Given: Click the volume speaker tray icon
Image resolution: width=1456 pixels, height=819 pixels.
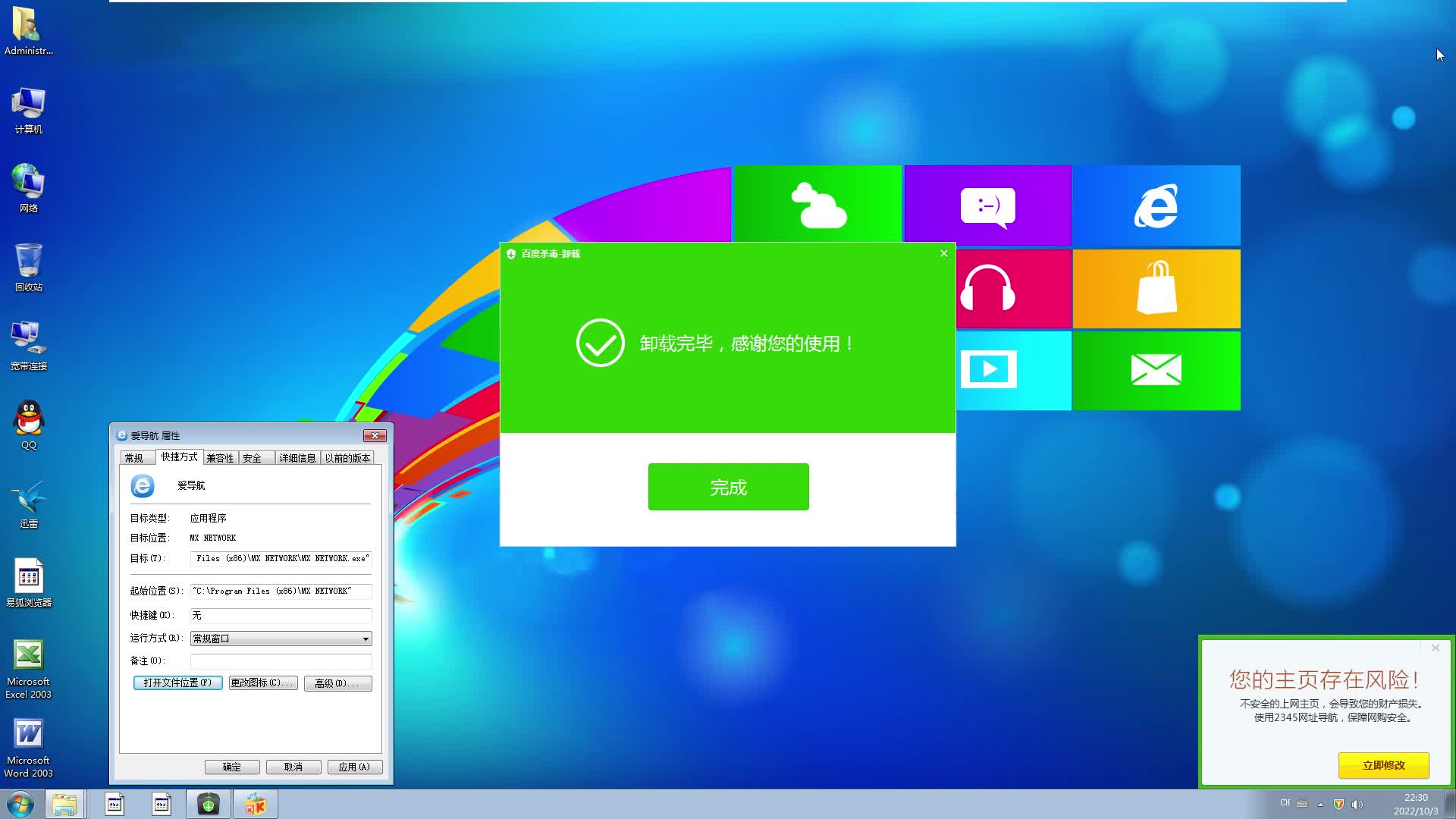Looking at the screenshot, I should click(x=1357, y=804).
